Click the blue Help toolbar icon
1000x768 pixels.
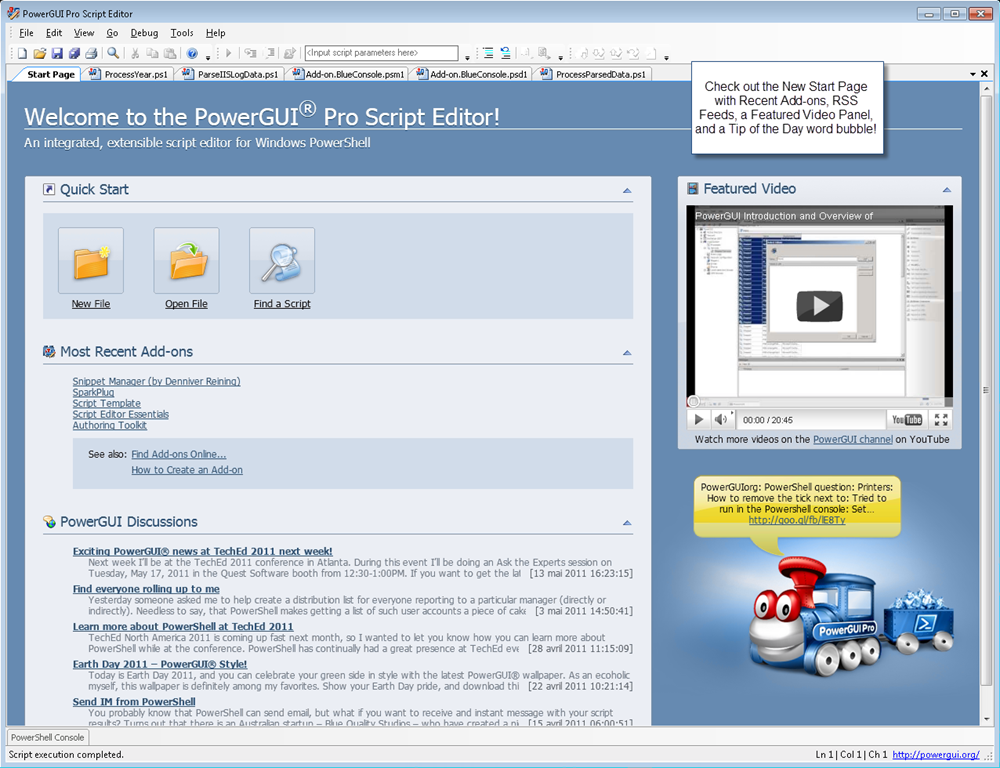pyautogui.click(x=192, y=53)
